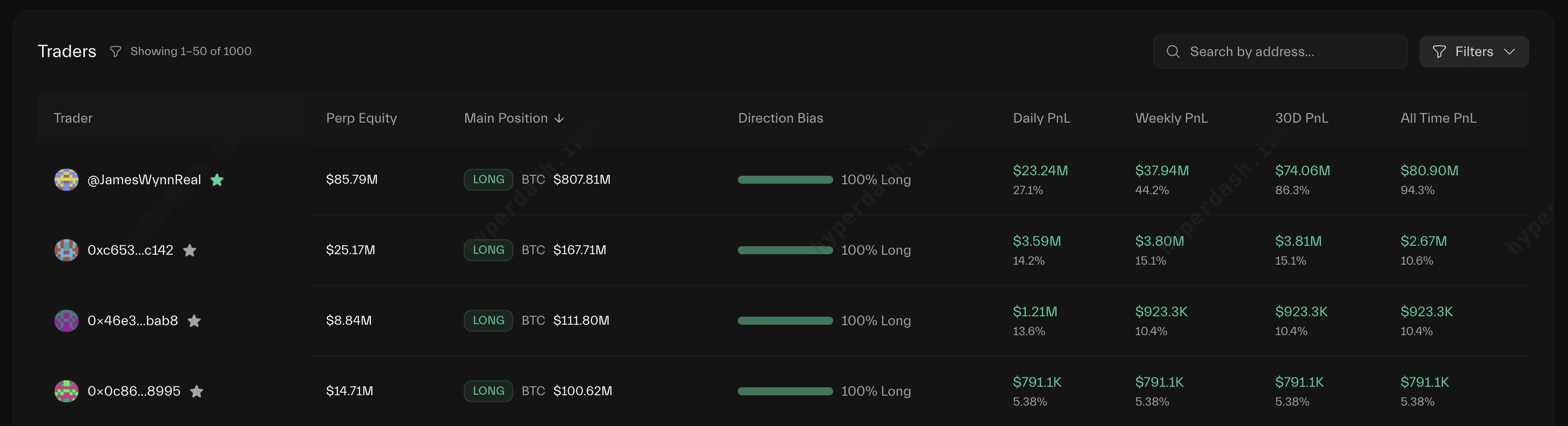Screen dimensions: 1568x426
Task: Click Direction Bias bar for 0xc653...c142
Action: [785, 250]
